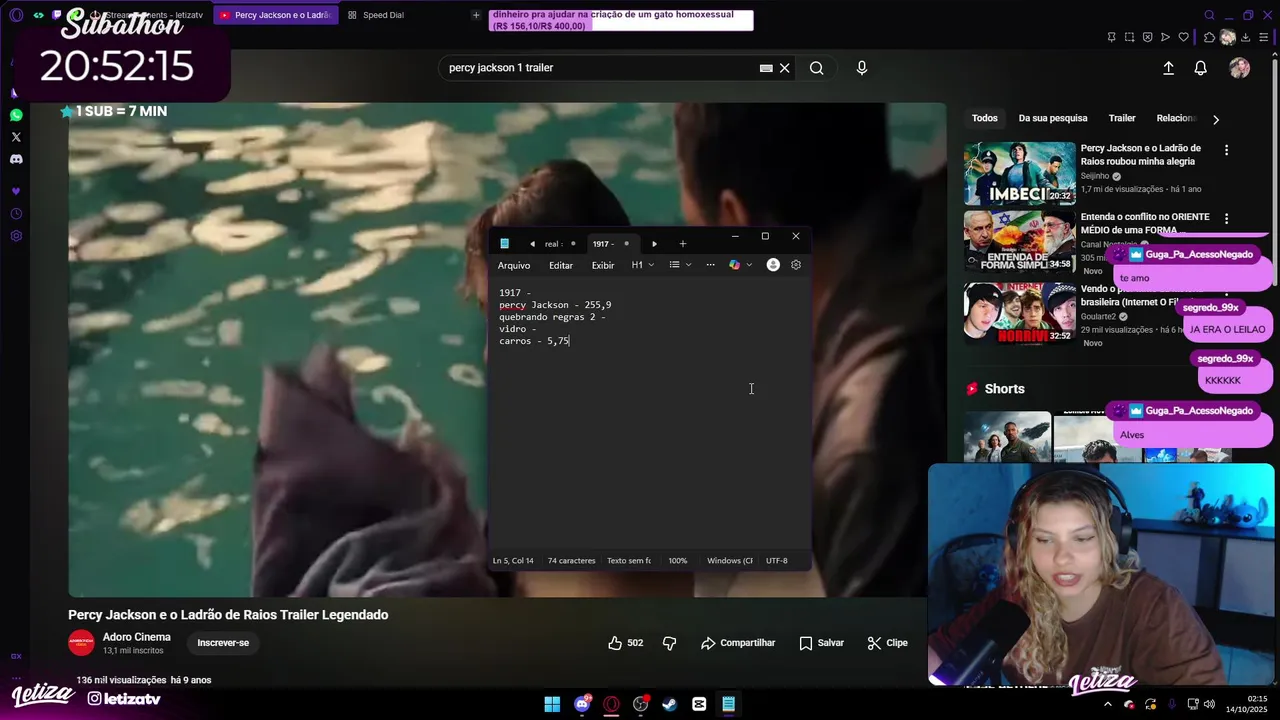Open YouTube account avatar menu

pos(1240,68)
